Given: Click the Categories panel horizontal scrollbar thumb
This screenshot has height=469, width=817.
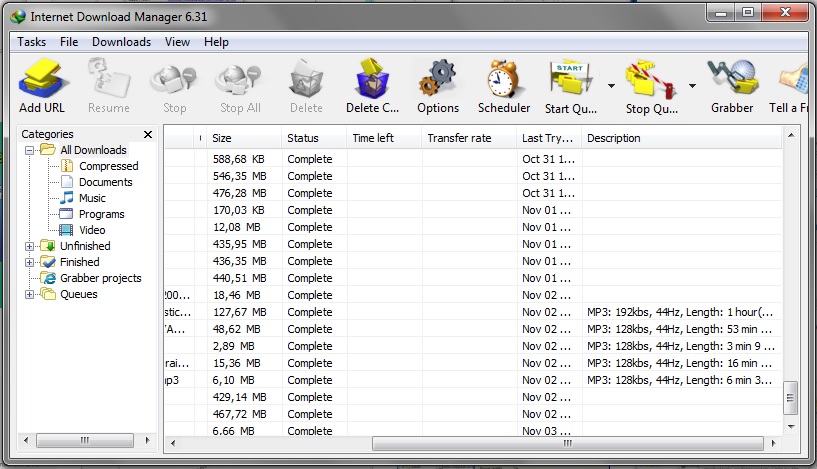Looking at the screenshot, I should click(x=85, y=440).
